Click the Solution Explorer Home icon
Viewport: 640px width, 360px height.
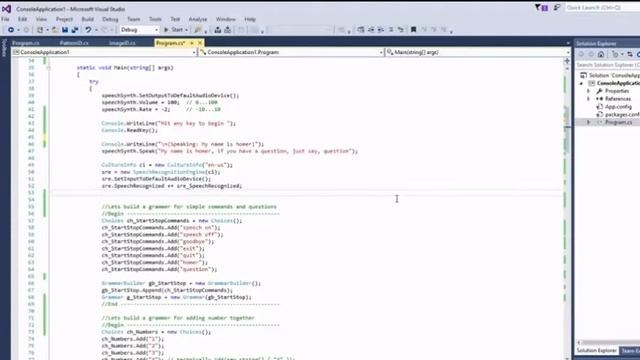601,54
